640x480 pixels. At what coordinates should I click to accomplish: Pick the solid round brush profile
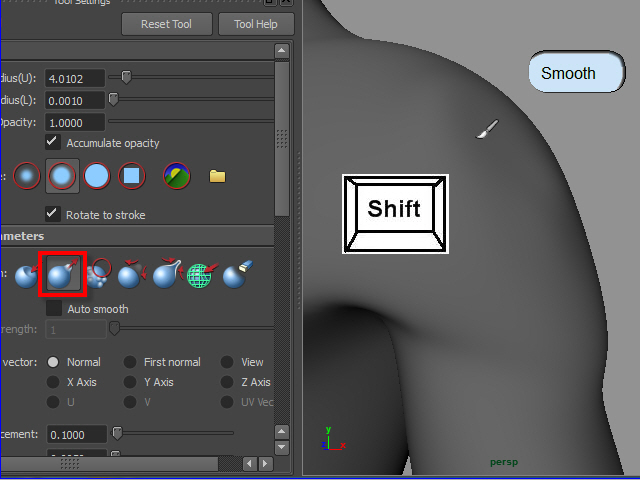97,177
